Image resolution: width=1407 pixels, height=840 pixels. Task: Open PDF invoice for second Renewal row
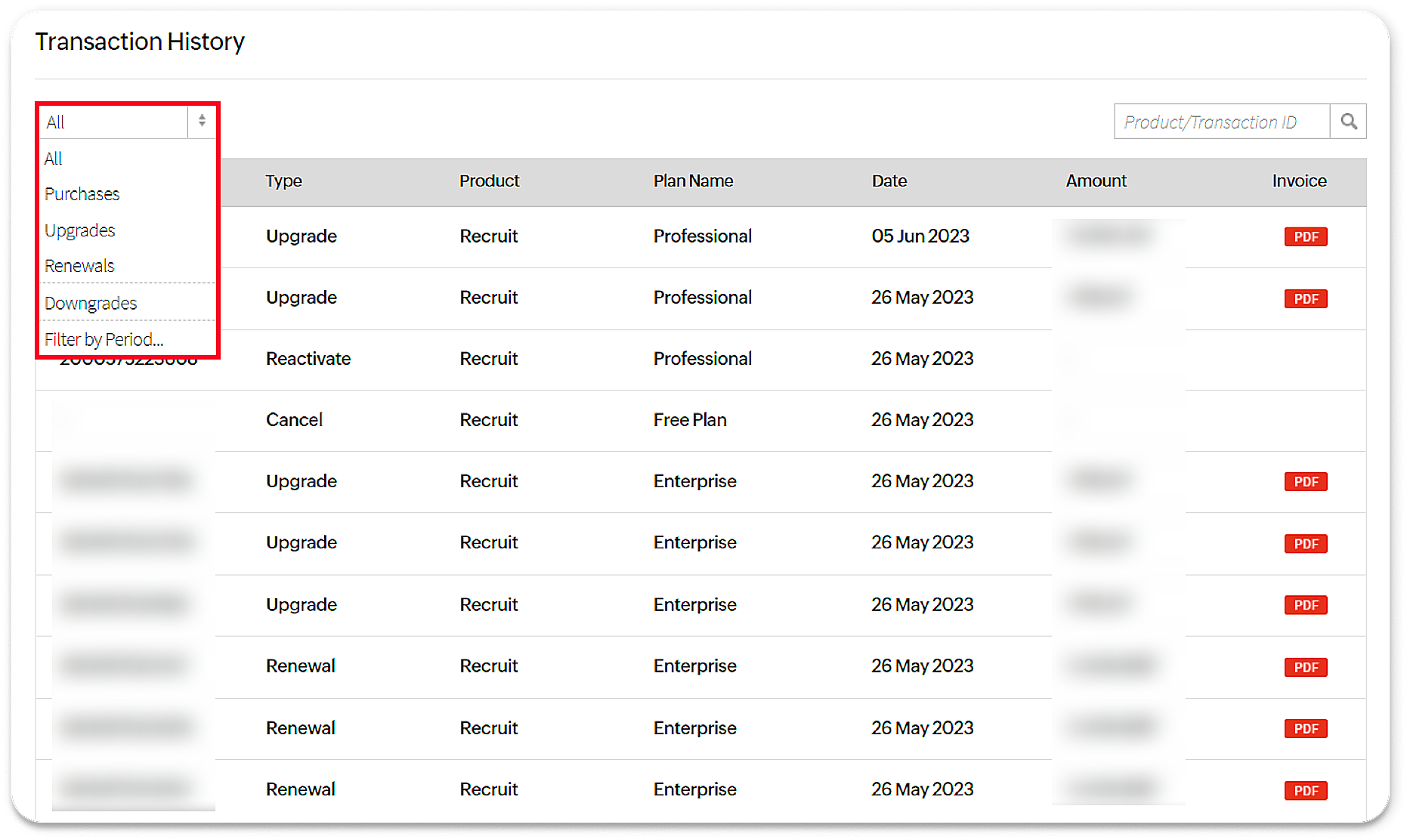[1305, 728]
